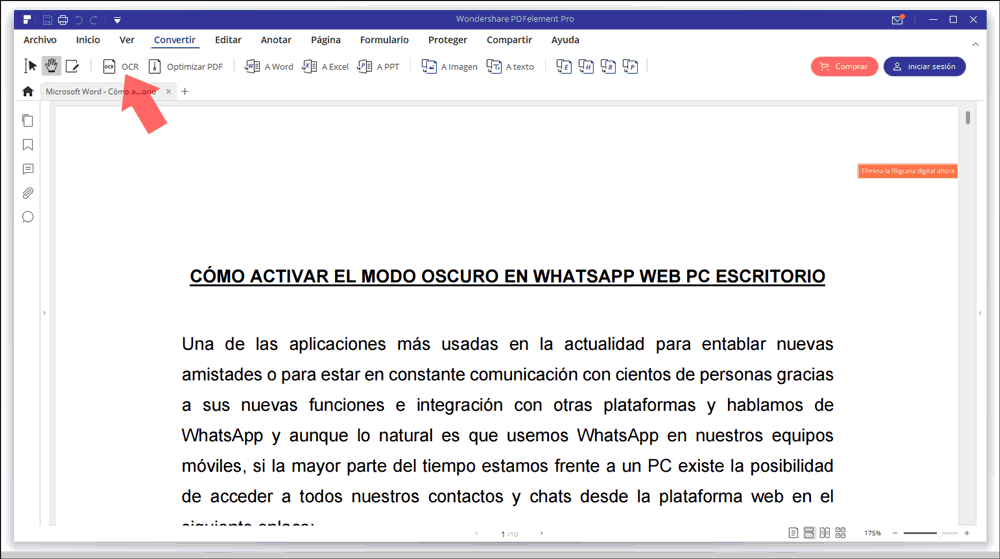The height and width of the screenshot is (559, 1000).
Task: Select the Convertir tab
Action: click(x=174, y=40)
